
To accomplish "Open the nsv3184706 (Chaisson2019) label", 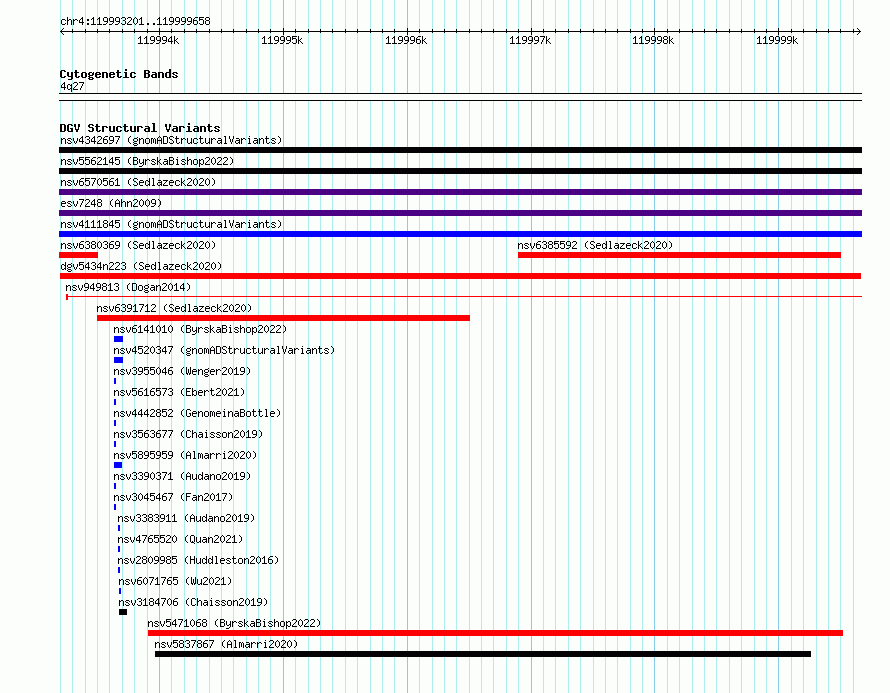I will [193, 602].
